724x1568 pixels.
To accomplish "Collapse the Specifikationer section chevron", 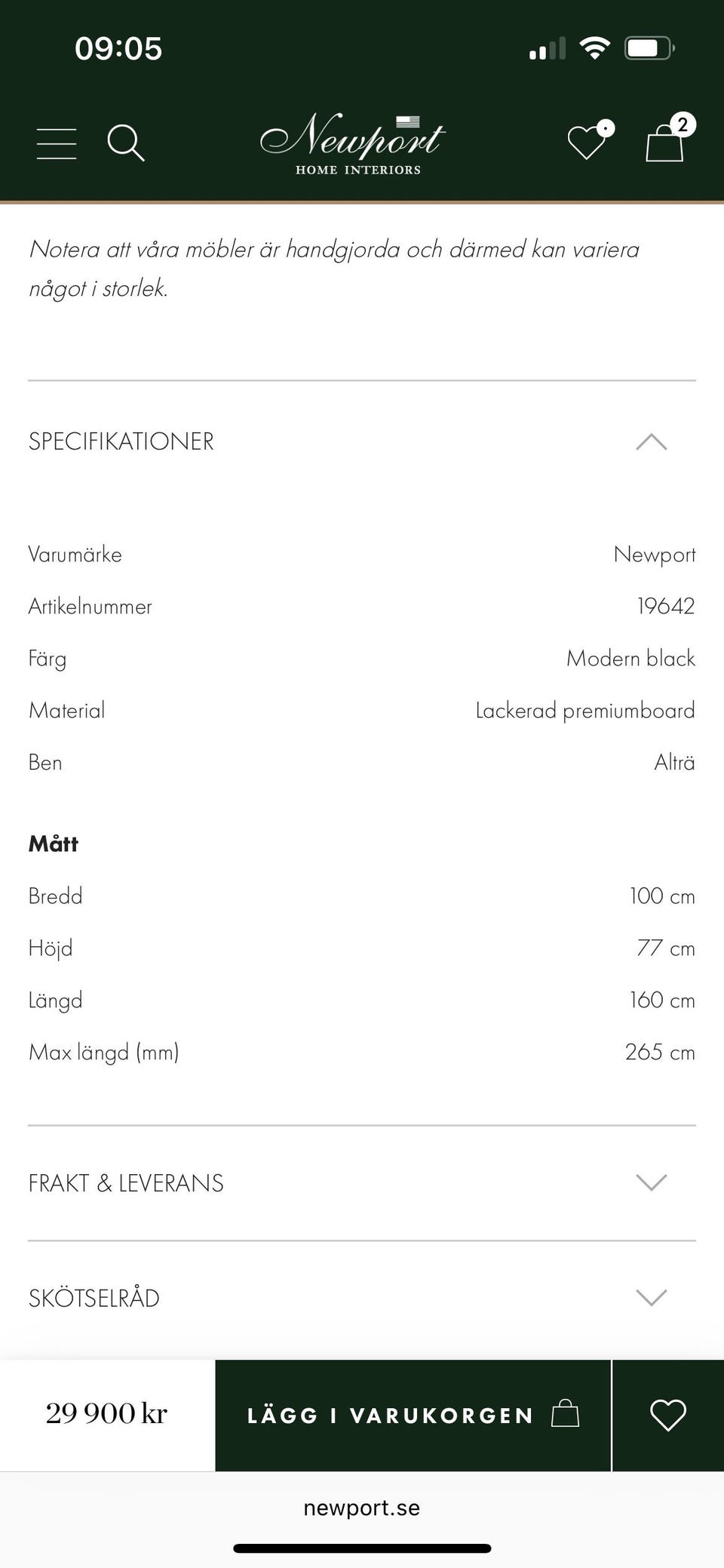I will click(x=651, y=441).
